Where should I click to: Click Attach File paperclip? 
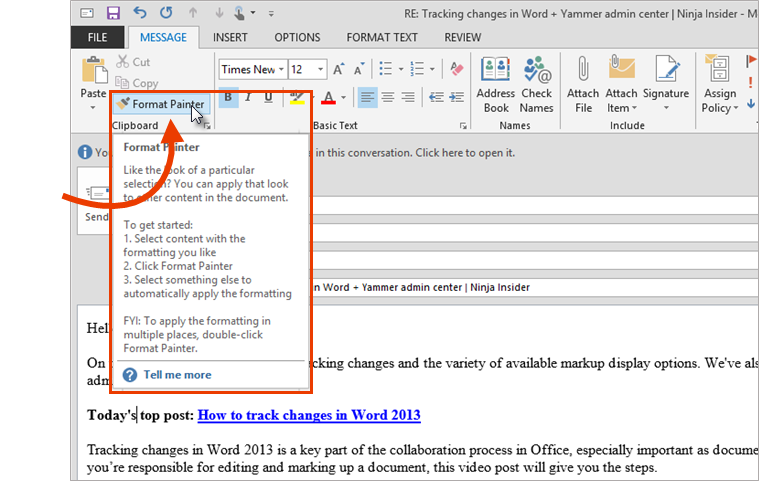pyautogui.click(x=583, y=85)
